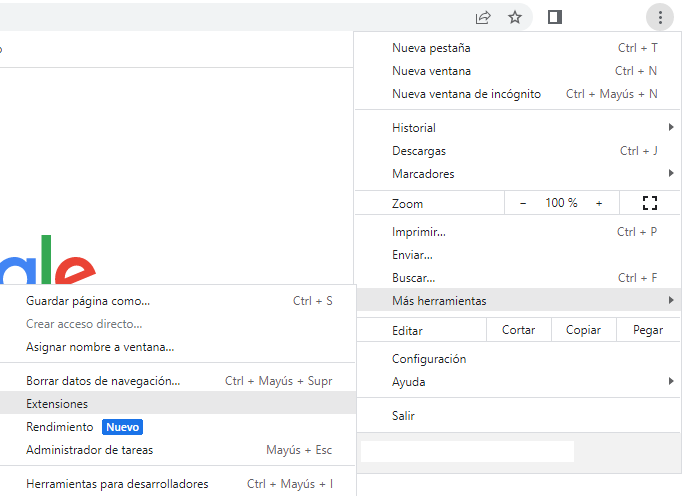Click the Pegar button
The width and height of the screenshot is (682, 496).
tap(648, 330)
